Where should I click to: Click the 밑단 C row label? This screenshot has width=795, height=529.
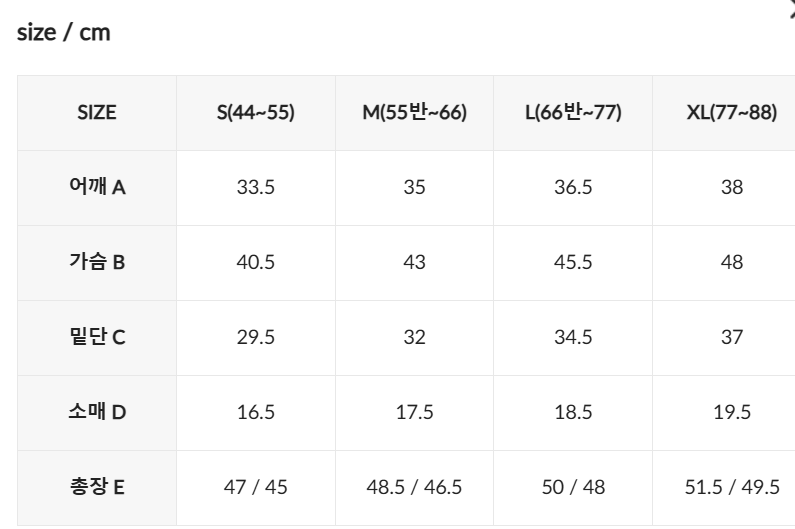(x=97, y=337)
